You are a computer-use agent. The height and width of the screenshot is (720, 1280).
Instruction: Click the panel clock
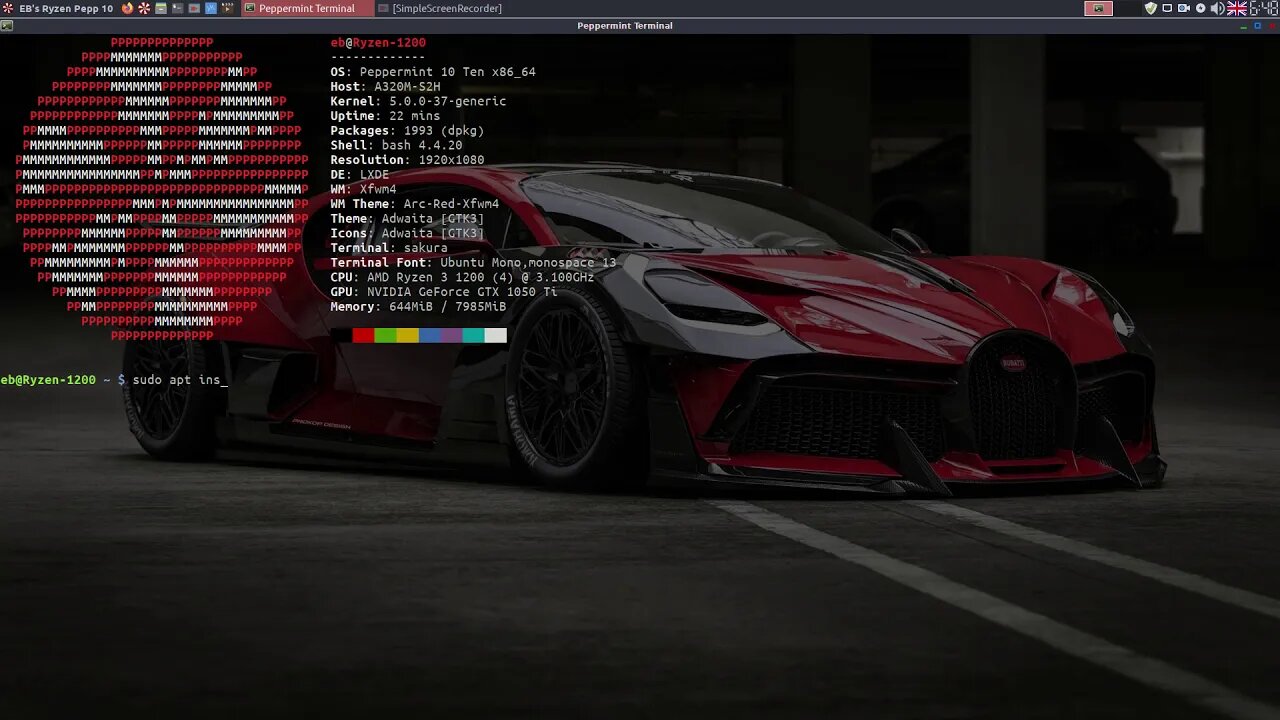point(1264,8)
